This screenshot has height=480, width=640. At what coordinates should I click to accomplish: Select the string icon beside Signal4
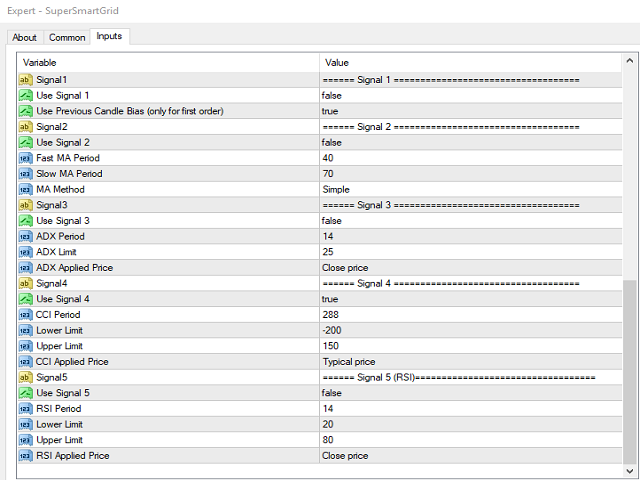point(25,283)
